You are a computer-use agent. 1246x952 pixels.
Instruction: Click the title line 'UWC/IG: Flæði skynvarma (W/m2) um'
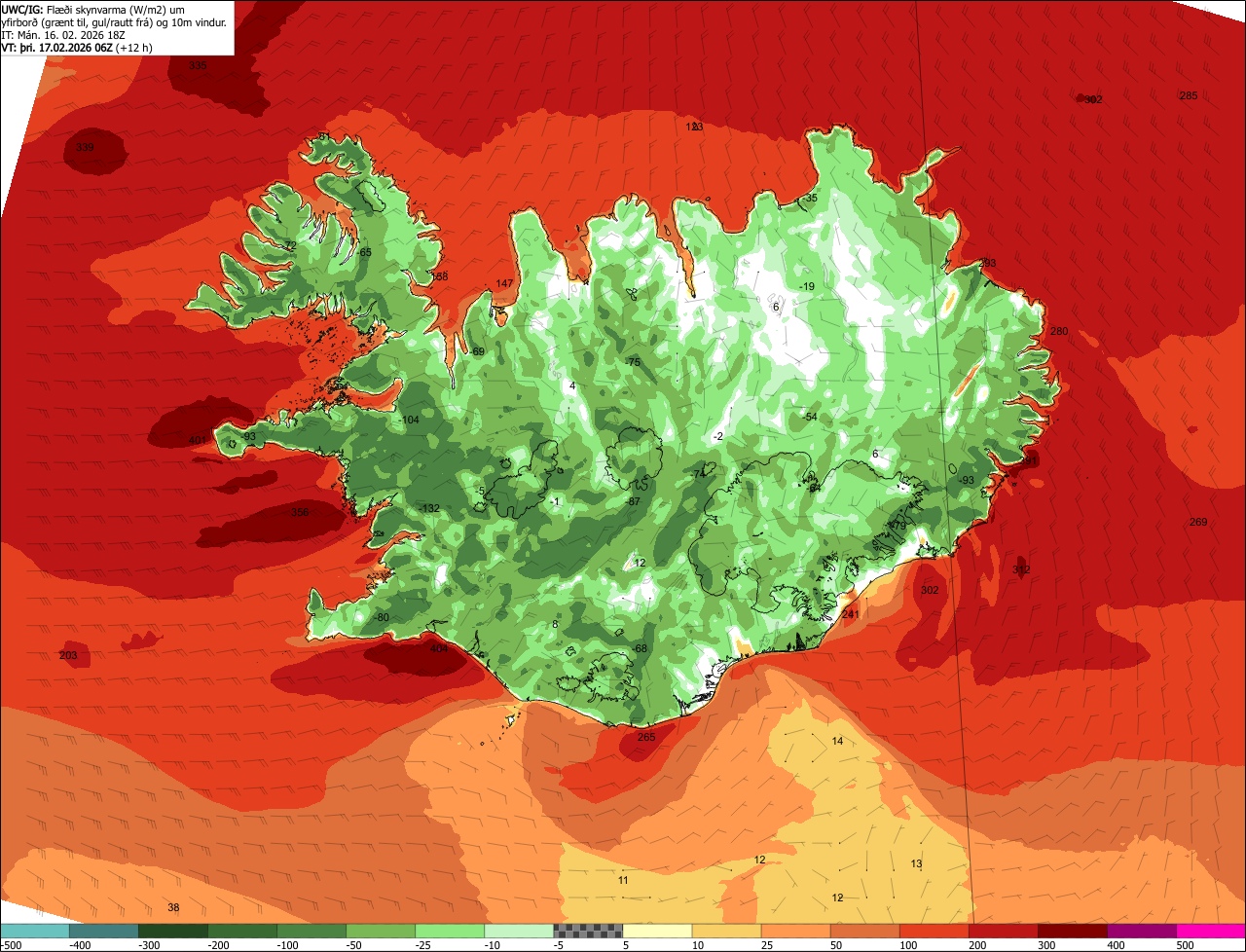pyautogui.click(x=93, y=9)
